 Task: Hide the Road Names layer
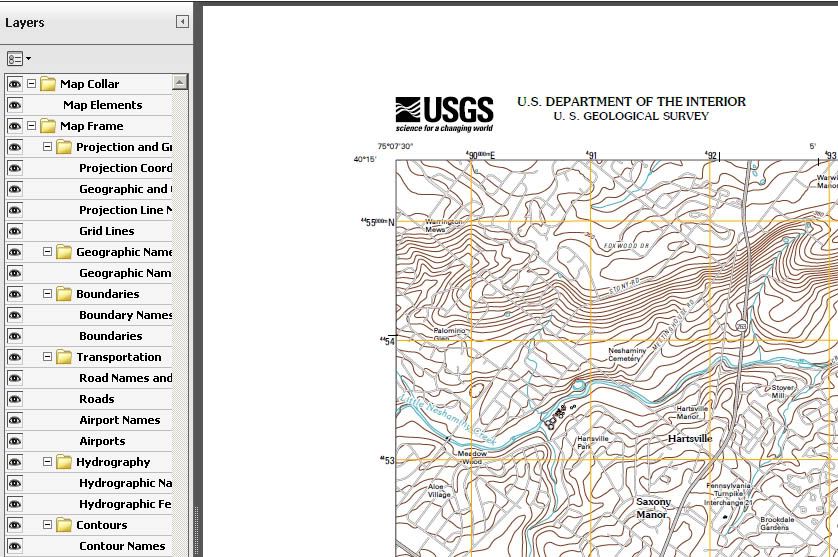(14, 378)
